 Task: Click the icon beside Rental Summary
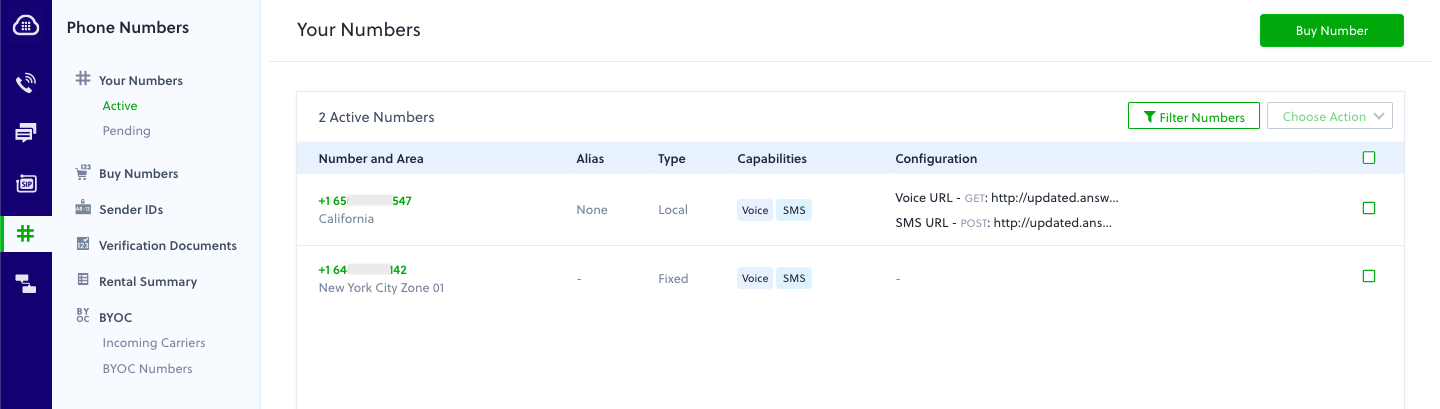(x=83, y=281)
